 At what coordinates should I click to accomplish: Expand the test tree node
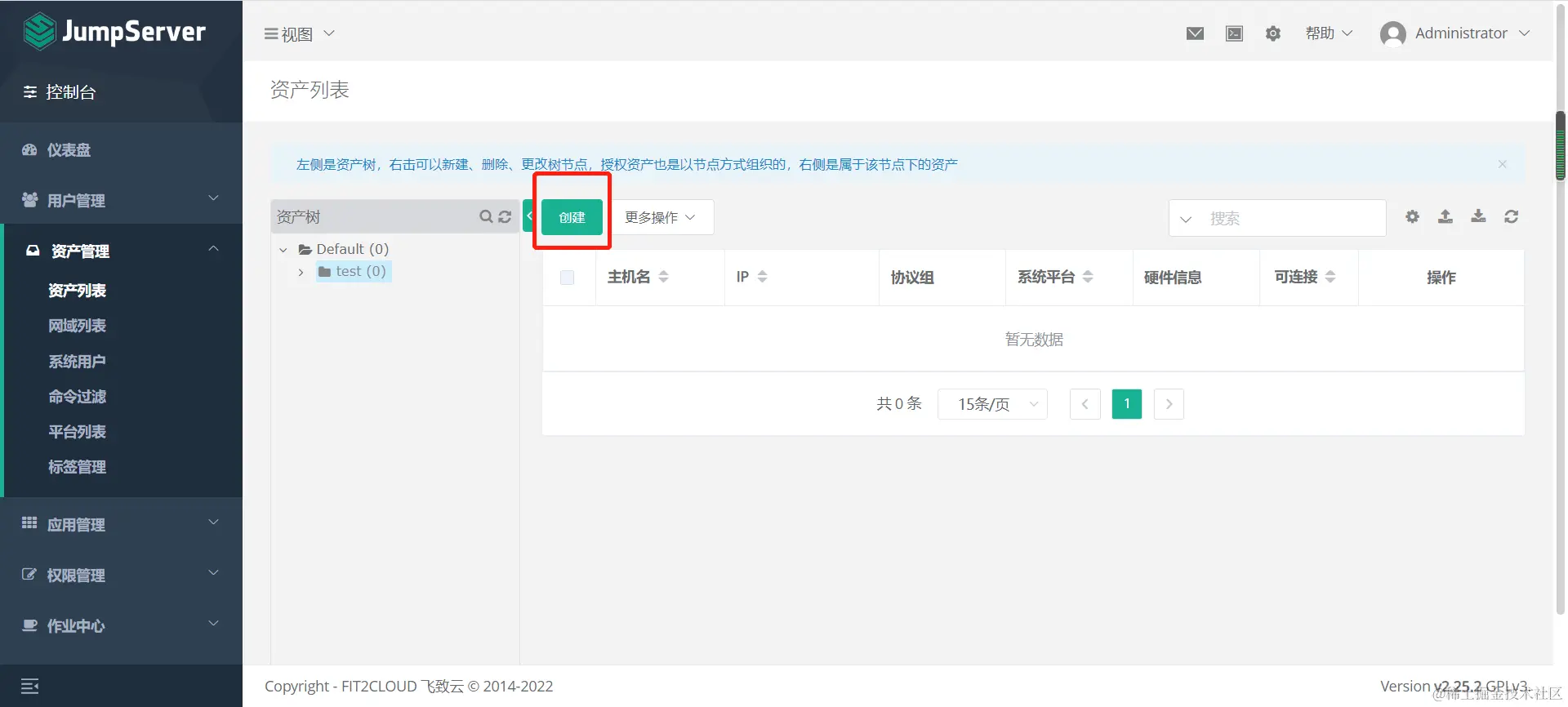coord(301,272)
